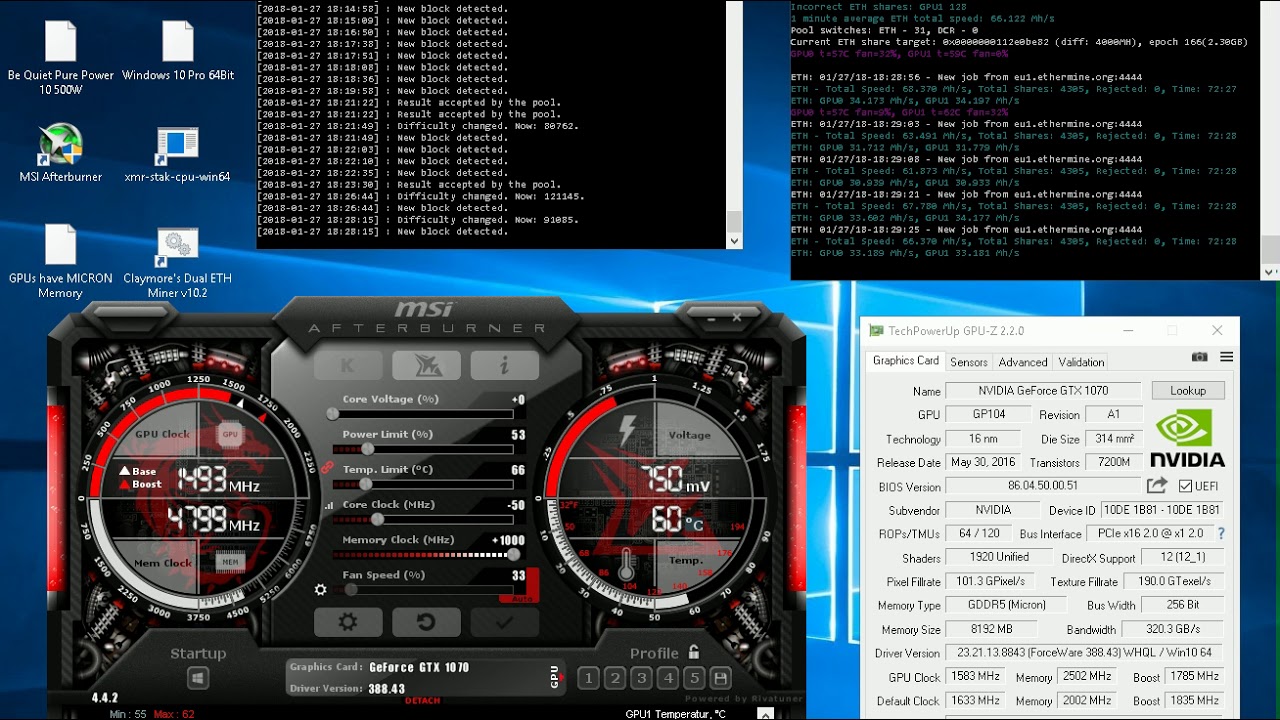Viewport: 1280px width, 720px height.
Task: Click the BIOS share export icon in GPU-Z
Action: (x=1157, y=486)
